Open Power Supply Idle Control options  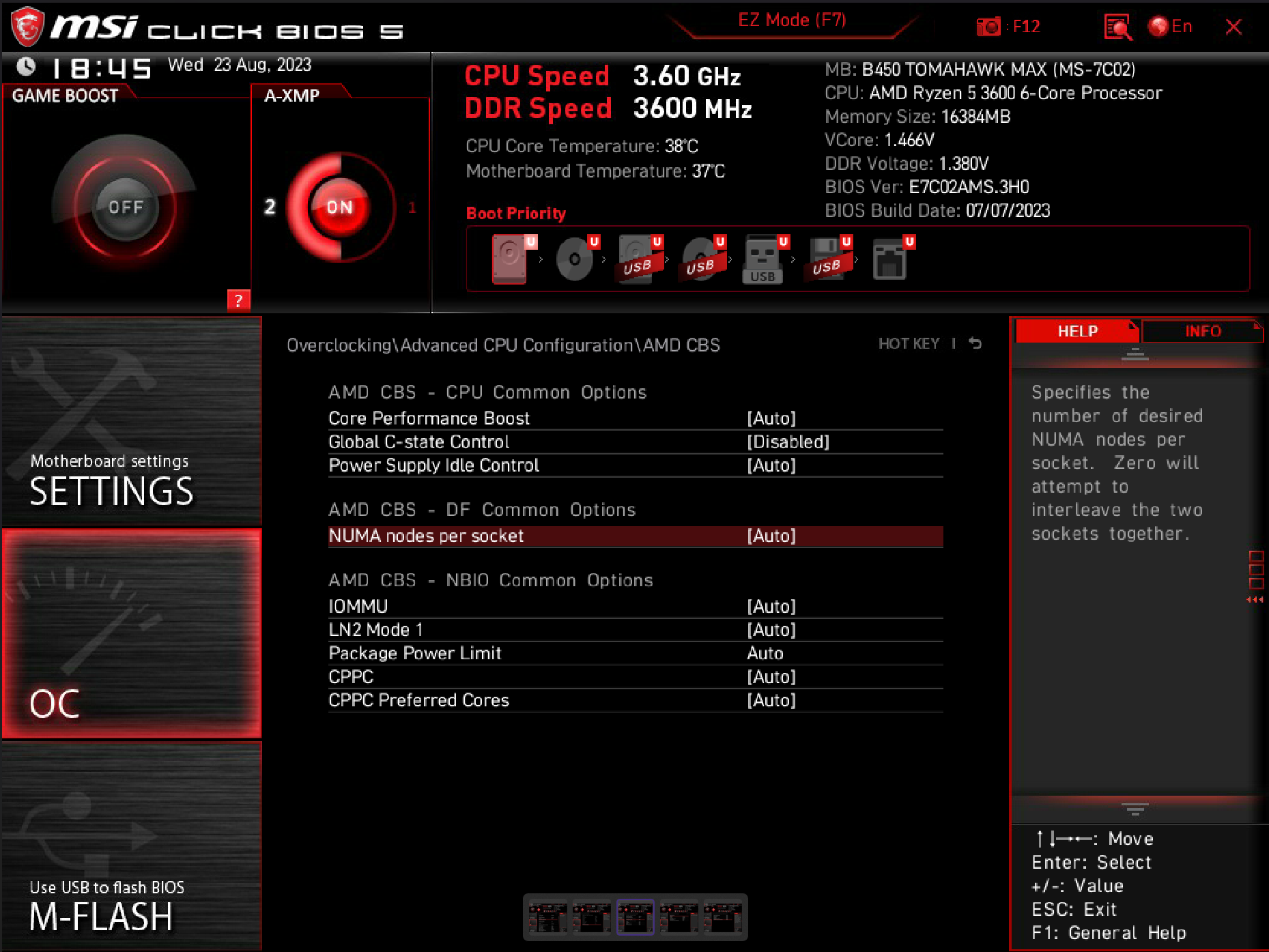pyautogui.click(x=771, y=465)
